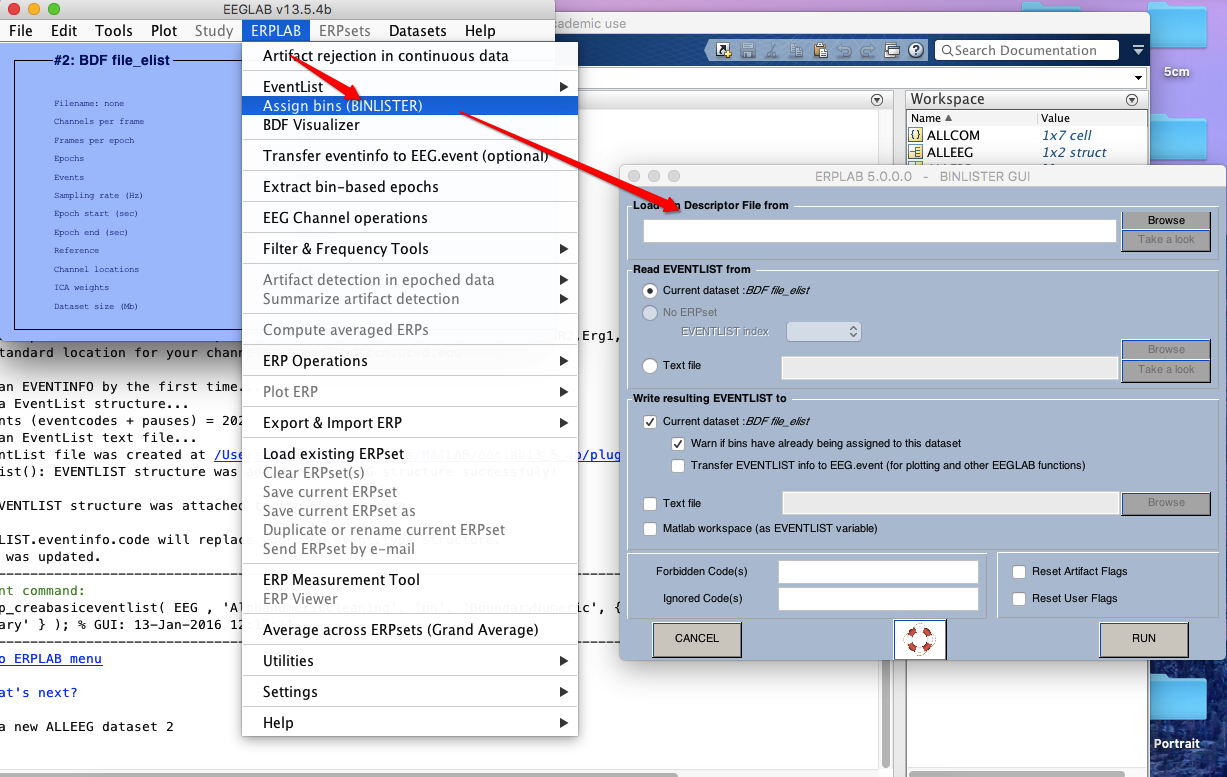Open the Plot menu in EEGLAB
This screenshot has width=1227, height=777.
164,31
